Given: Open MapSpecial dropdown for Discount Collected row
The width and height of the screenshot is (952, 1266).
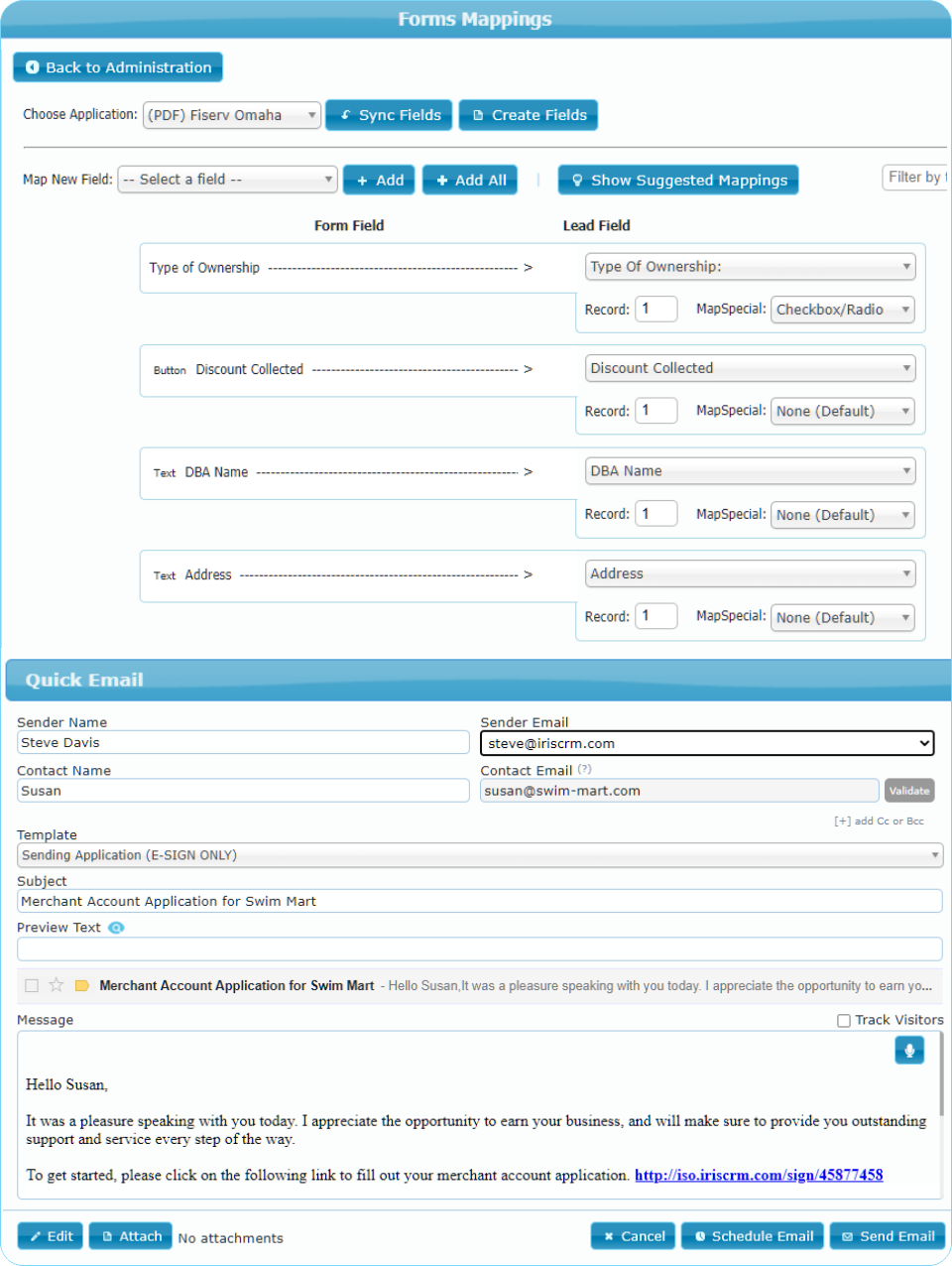Looking at the screenshot, I should [x=843, y=412].
